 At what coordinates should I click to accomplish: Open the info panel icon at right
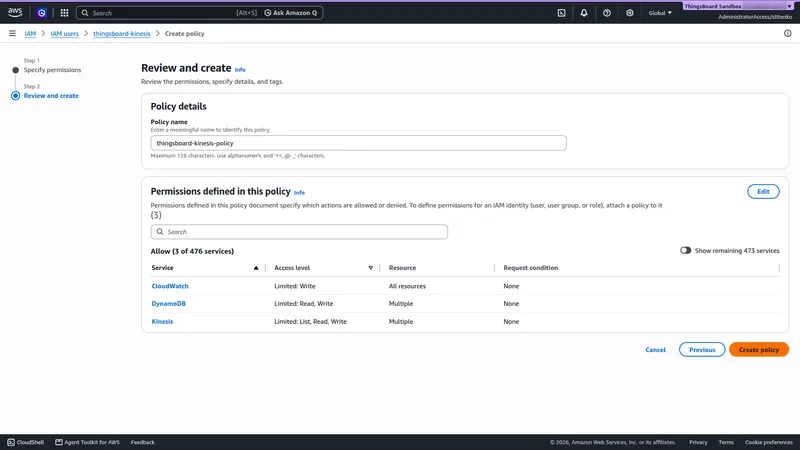(x=787, y=33)
